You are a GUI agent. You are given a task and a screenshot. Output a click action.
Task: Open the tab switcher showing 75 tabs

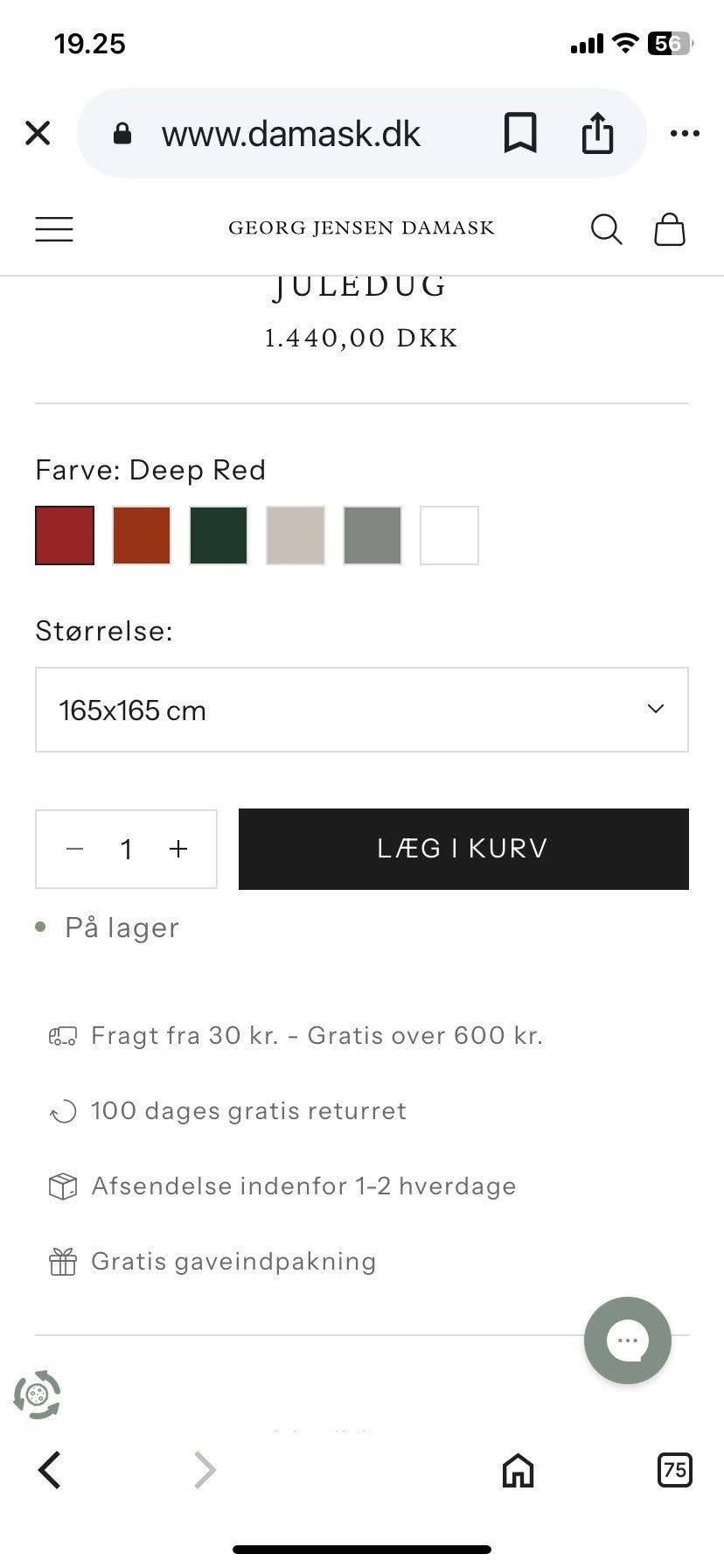click(674, 1469)
